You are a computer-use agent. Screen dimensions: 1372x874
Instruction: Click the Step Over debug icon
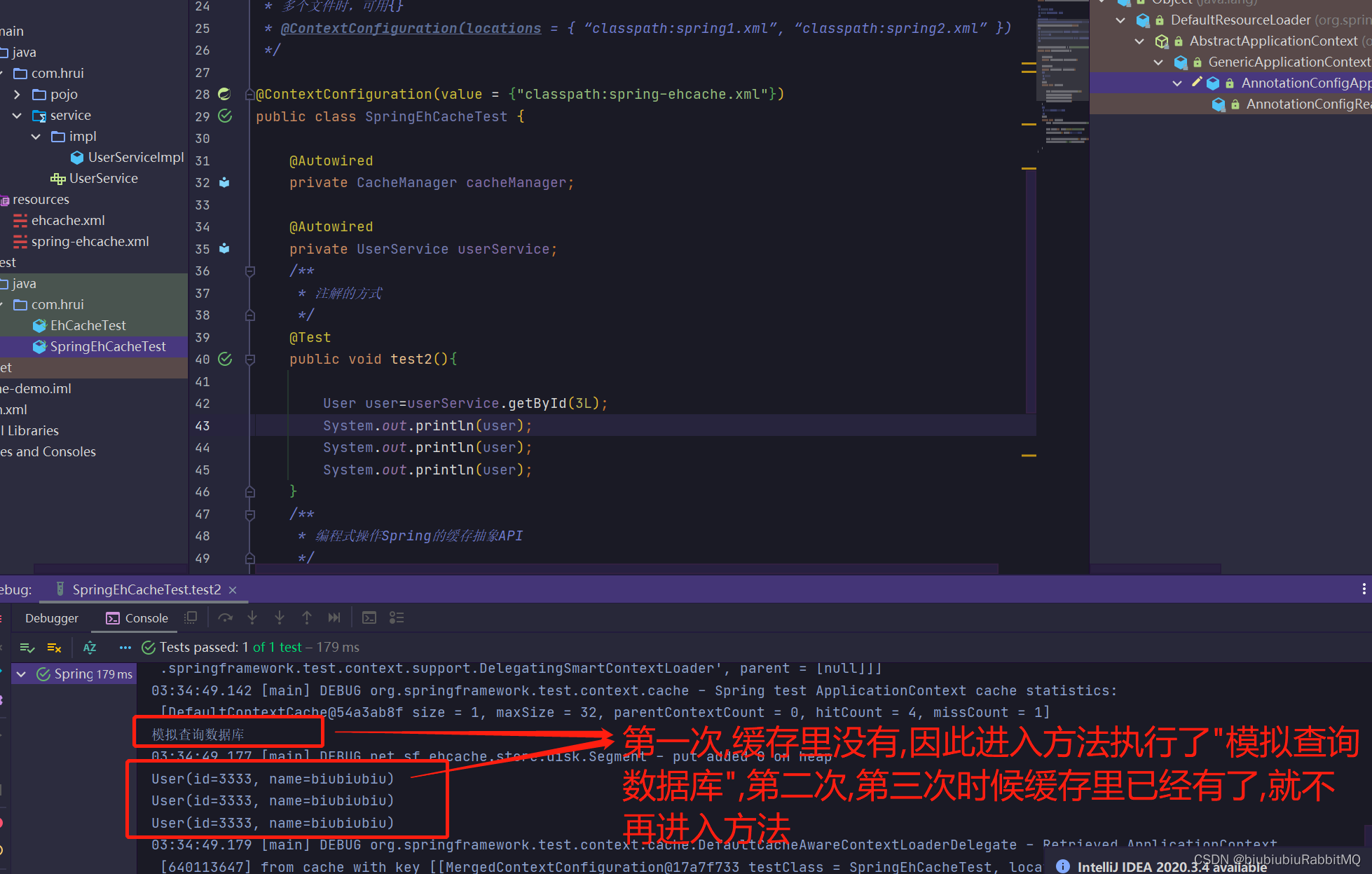(x=225, y=617)
